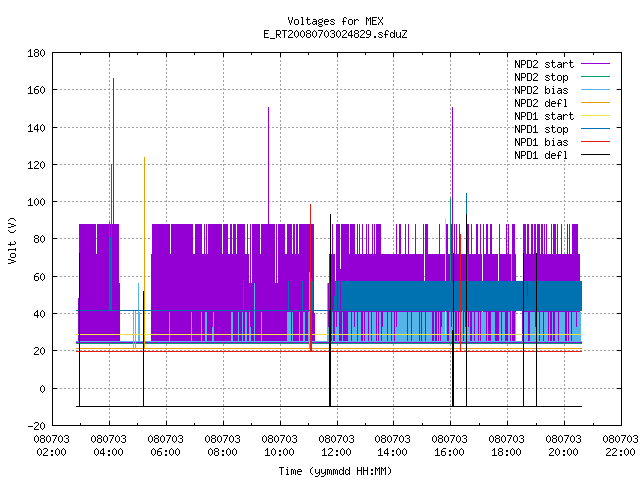
Task: Click the y-axis tick value 80
Action: coord(39,239)
